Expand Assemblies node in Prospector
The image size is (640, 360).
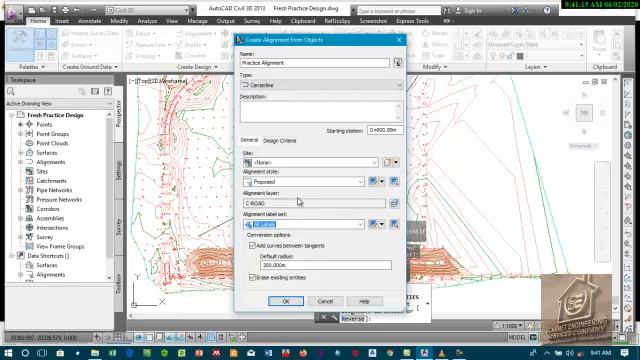click(20, 218)
